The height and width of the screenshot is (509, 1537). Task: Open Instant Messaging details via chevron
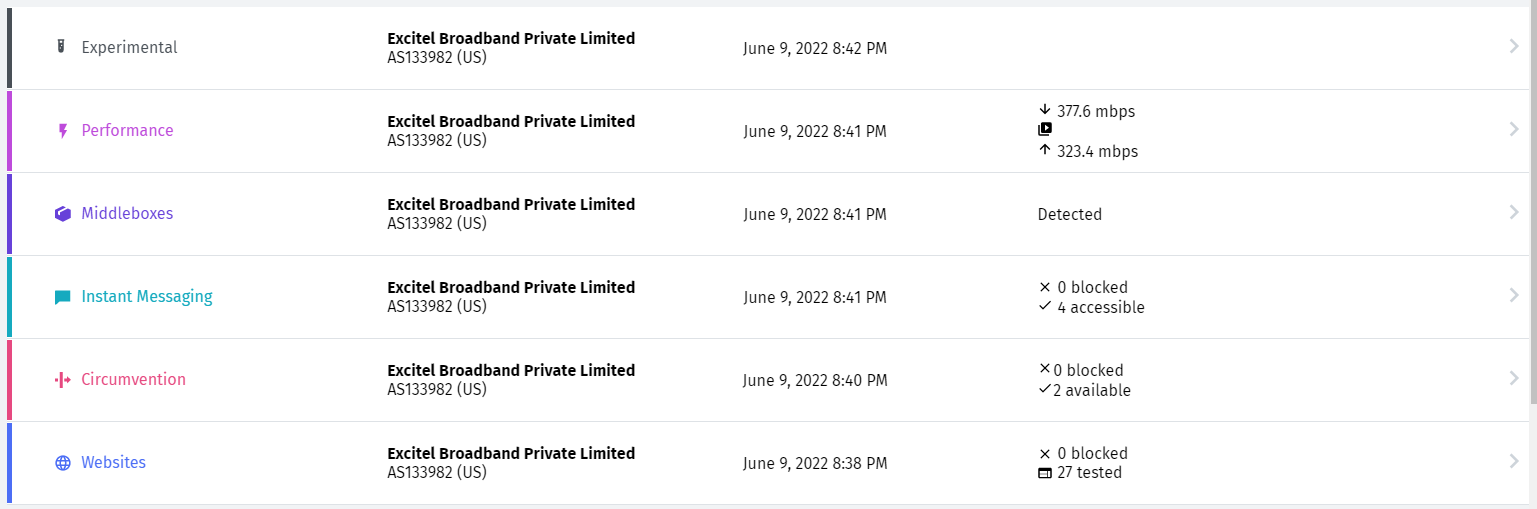[1514, 295]
